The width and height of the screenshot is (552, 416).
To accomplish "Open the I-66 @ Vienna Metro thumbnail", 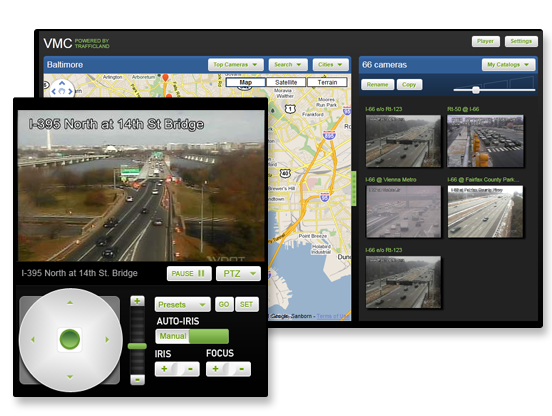I will pos(403,211).
